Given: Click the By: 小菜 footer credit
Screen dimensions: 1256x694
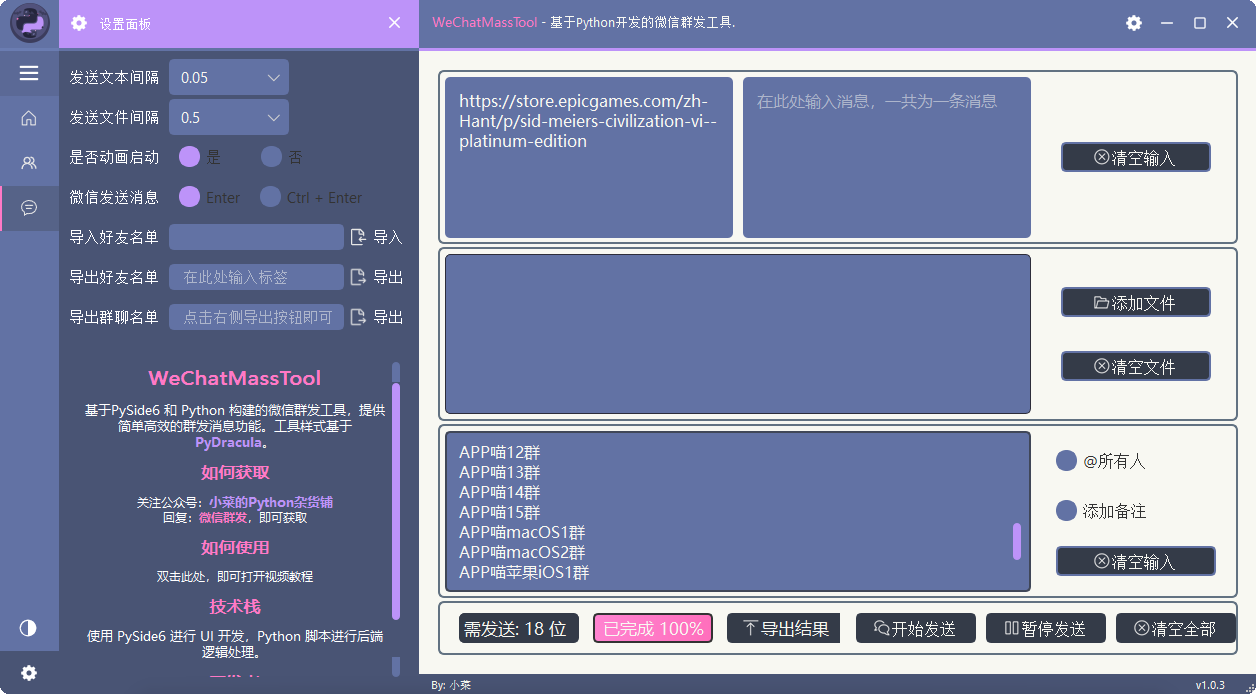Looking at the screenshot, I should point(451,685).
